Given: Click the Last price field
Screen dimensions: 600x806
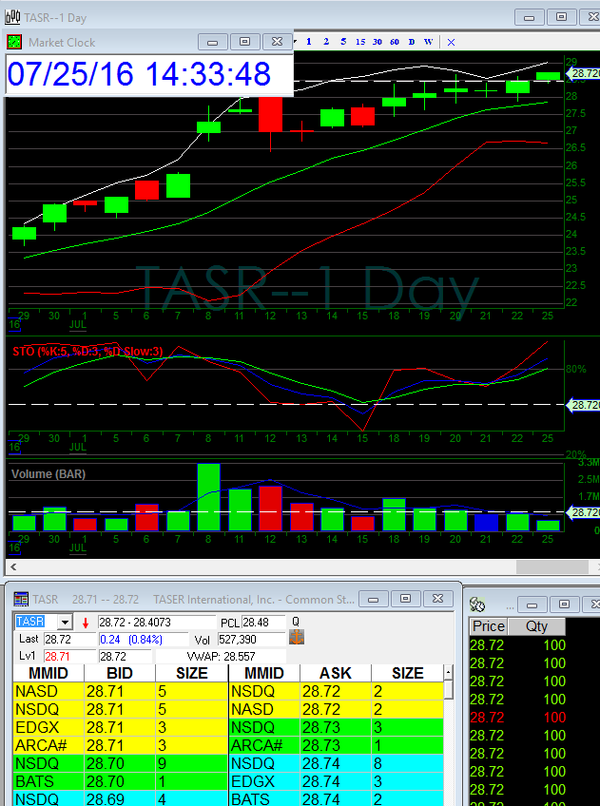Looking at the screenshot, I should (68, 638).
